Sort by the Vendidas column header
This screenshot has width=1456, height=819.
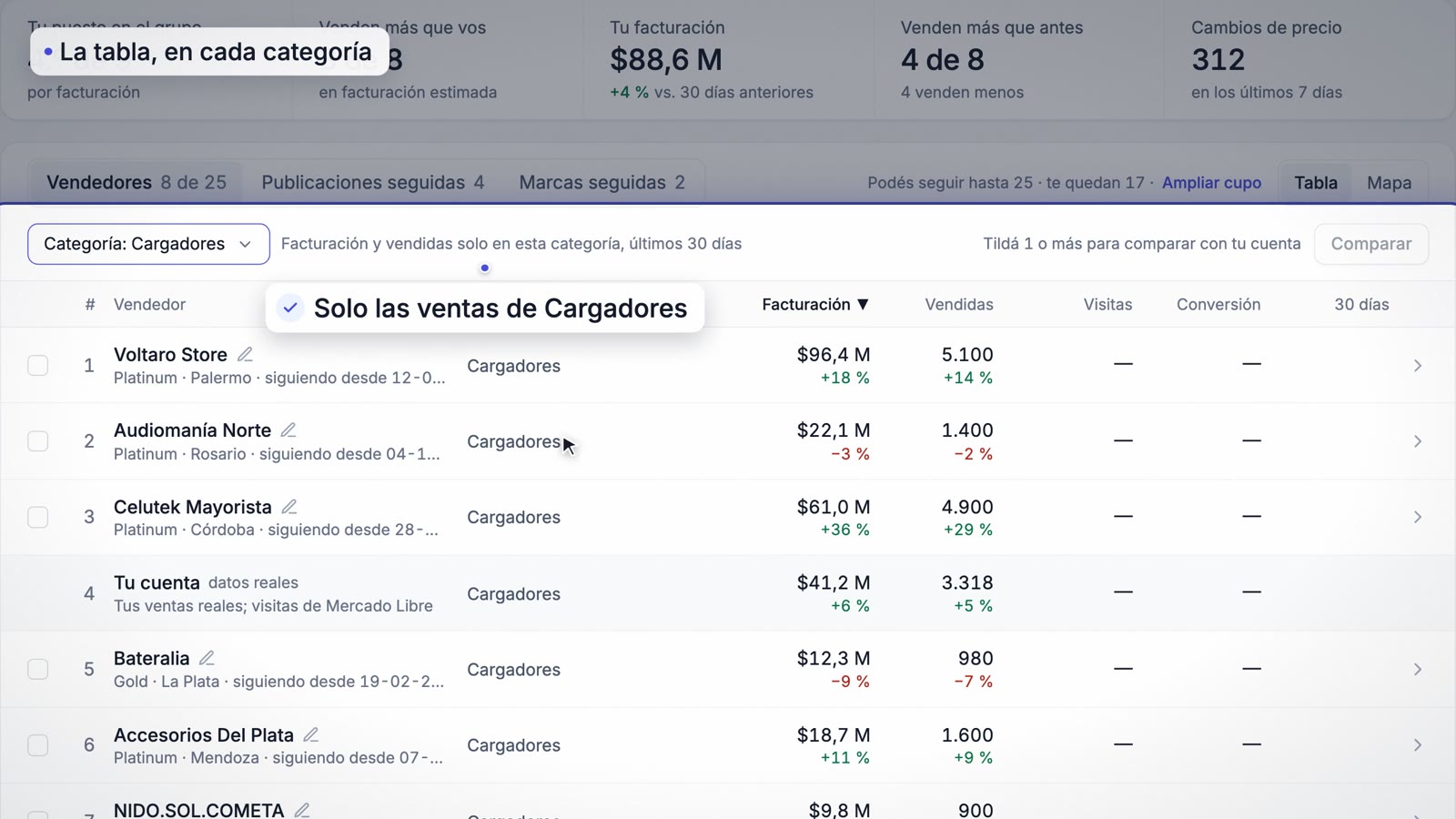(959, 305)
